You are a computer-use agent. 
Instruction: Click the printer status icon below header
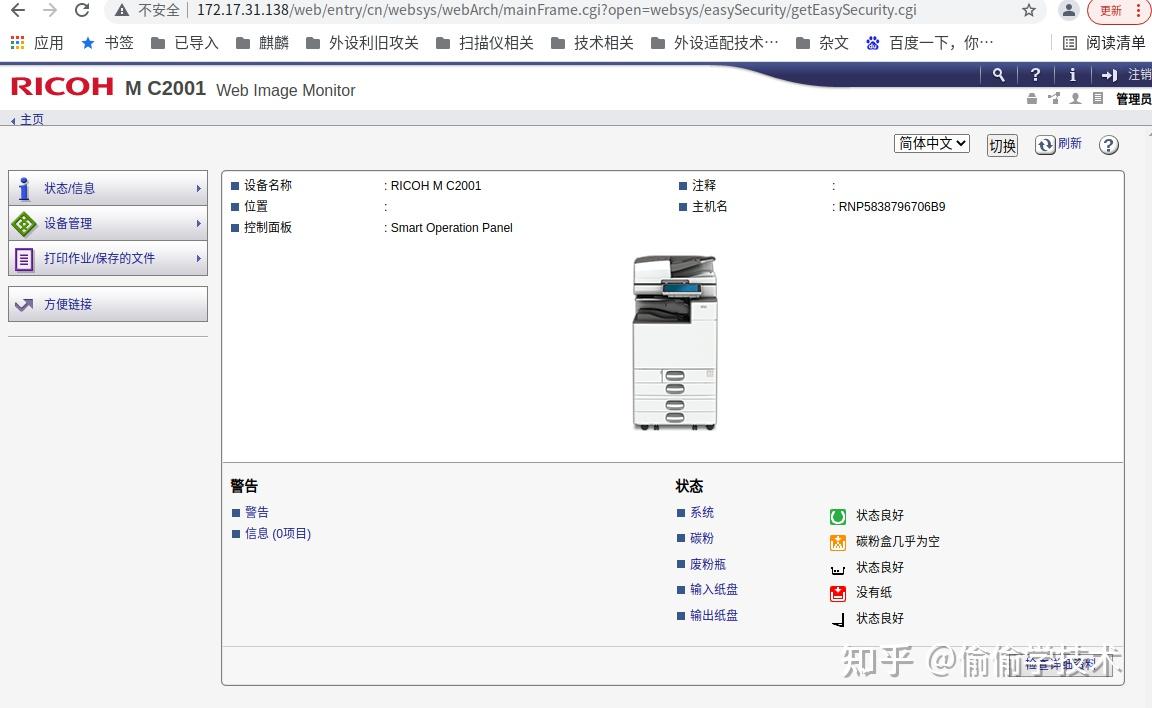1032,98
